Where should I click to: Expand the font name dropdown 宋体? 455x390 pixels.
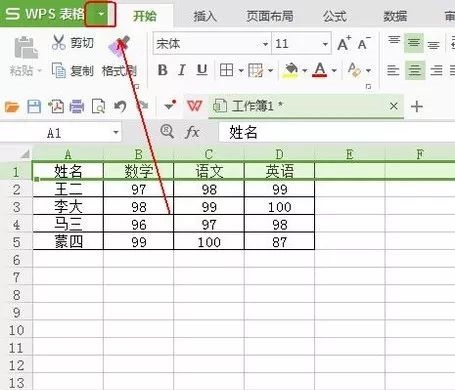point(265,44)
